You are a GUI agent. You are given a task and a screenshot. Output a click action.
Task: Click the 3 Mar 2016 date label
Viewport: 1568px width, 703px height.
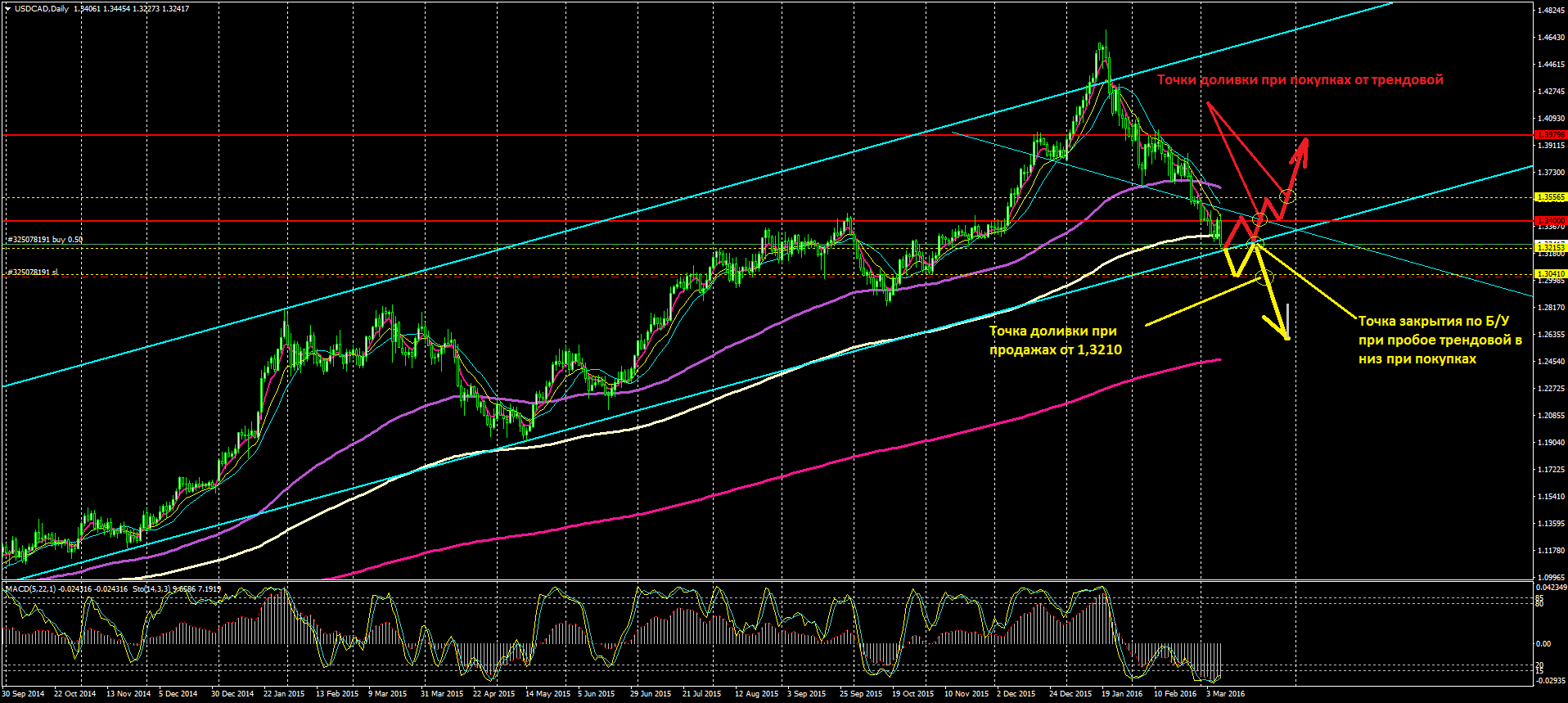point(1226,694)
